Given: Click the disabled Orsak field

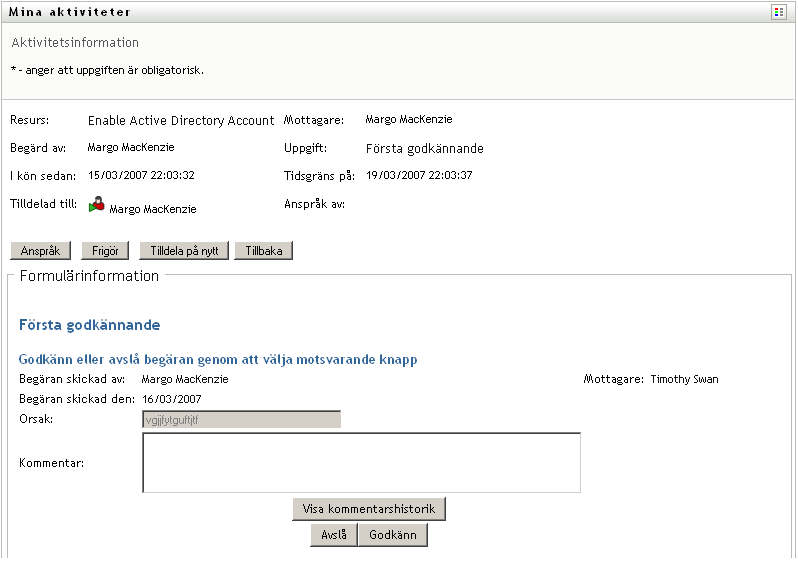Looking at the screenshot, I should pyautogui.click(x=241, y=420).
